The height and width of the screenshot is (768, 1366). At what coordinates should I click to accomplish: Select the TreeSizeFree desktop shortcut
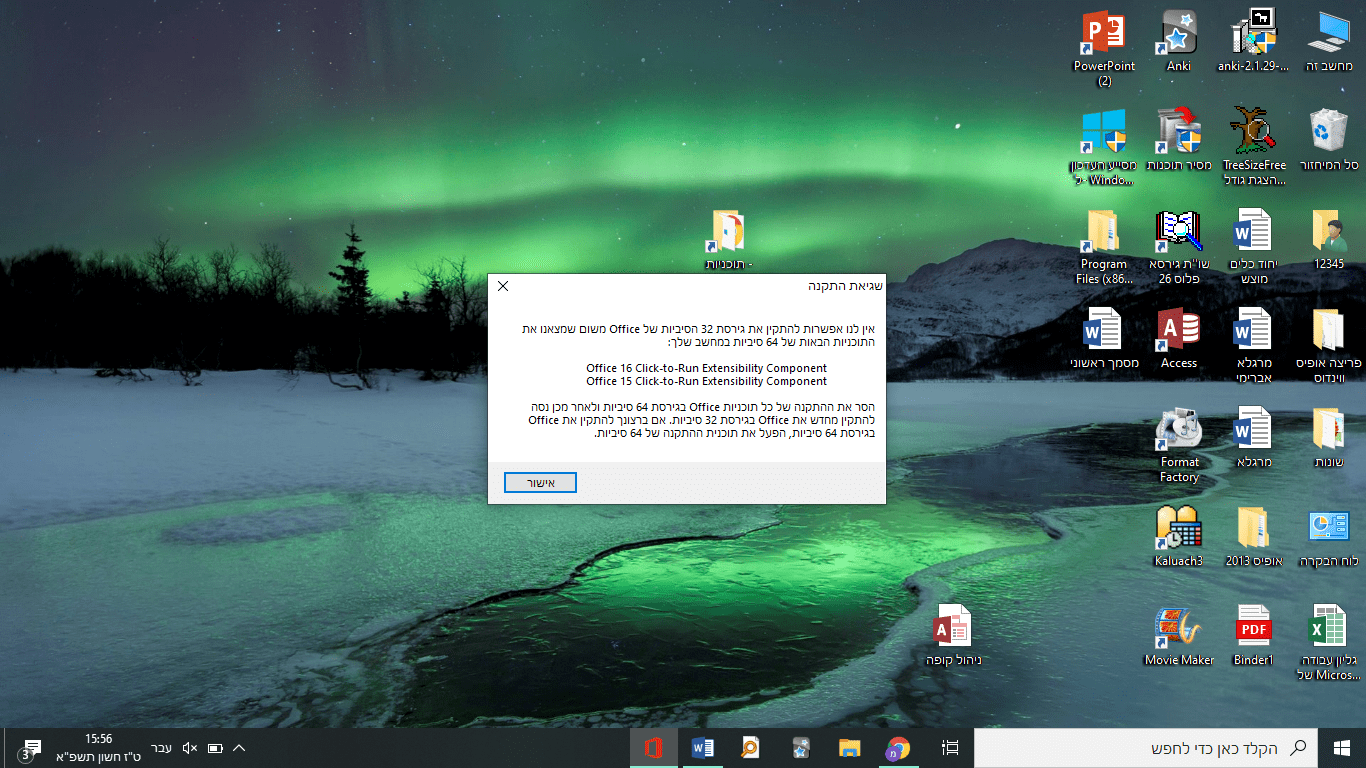click(1253, 148)
